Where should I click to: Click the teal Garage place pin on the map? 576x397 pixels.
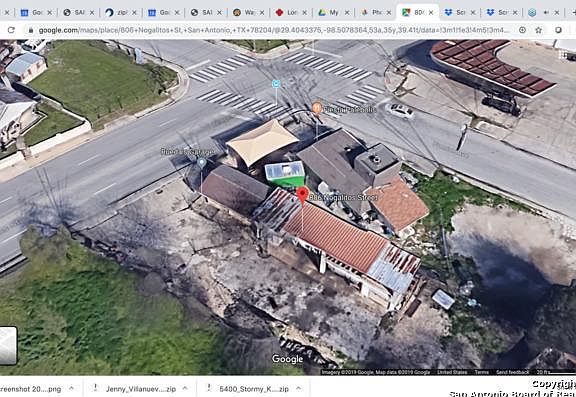click(201, 162)
